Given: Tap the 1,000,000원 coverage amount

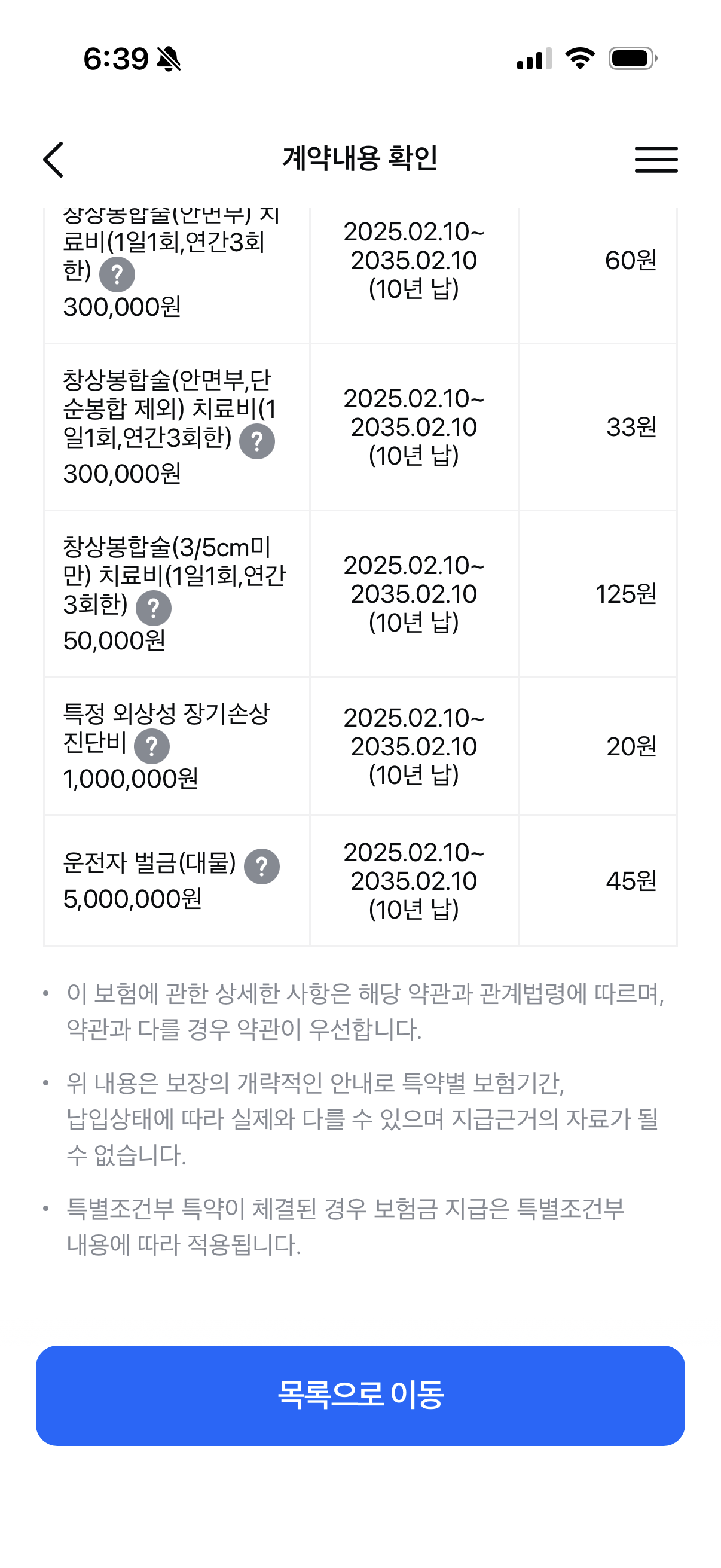Looking at the screenshot, I should (x=131, y=779).
